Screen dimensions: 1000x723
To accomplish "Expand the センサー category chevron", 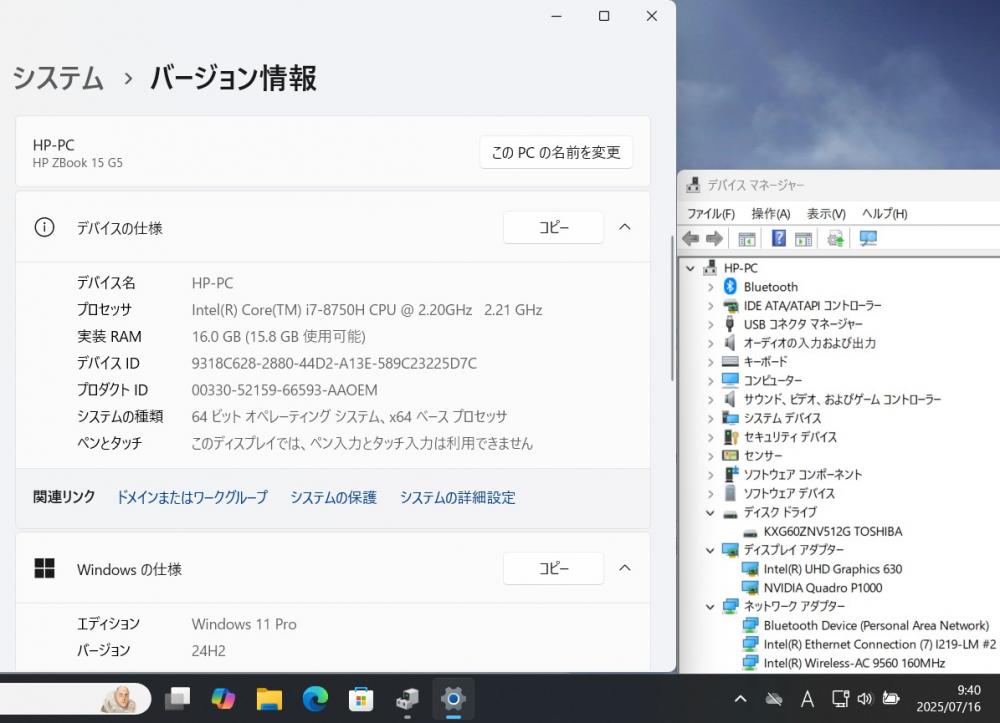I will 710,456.
